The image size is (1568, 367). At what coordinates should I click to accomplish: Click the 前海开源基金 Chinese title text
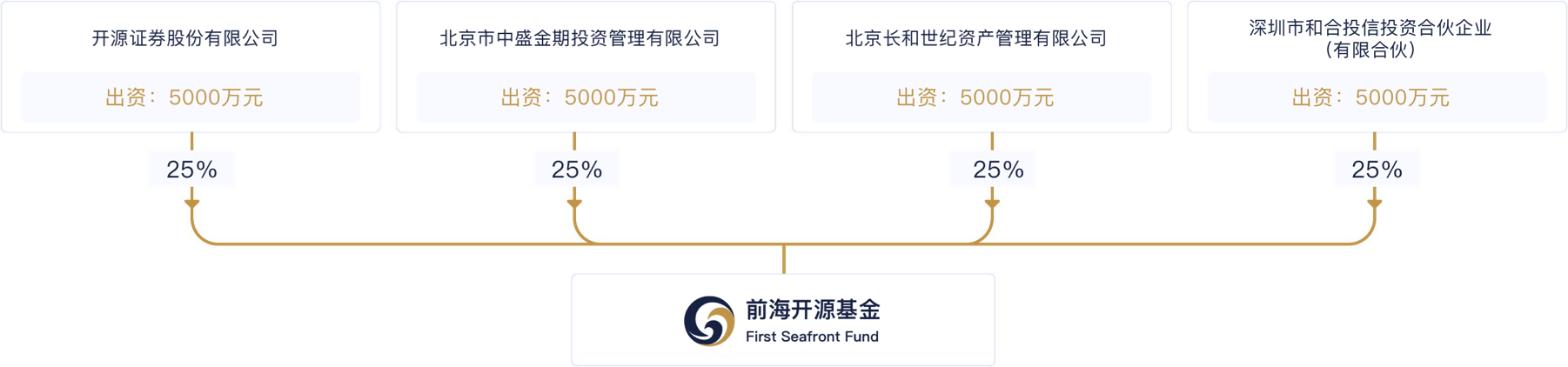[813, 310]
